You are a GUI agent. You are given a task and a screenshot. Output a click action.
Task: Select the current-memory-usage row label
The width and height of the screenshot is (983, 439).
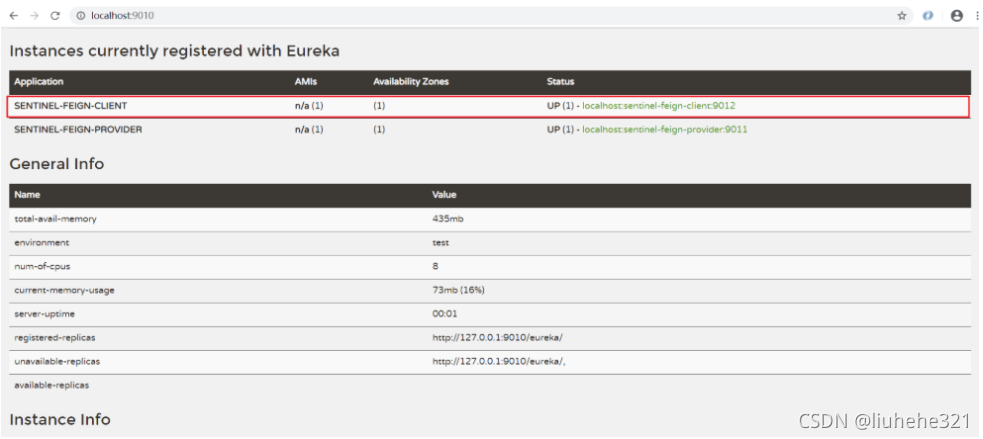(x=65, y=290)
